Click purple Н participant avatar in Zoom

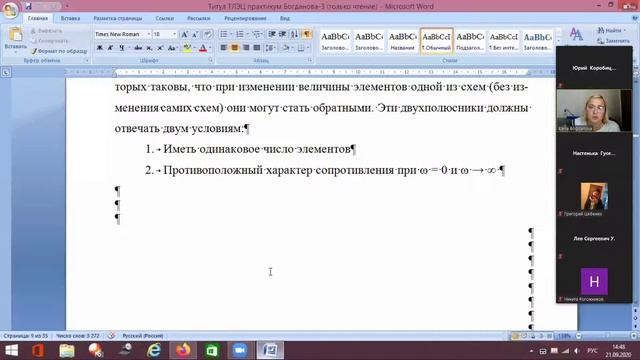click(594, 281)
